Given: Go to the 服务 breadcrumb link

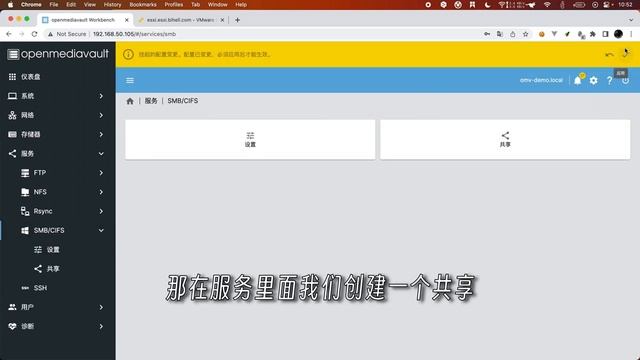Looking at the screenshot, I should click(151, 101).
